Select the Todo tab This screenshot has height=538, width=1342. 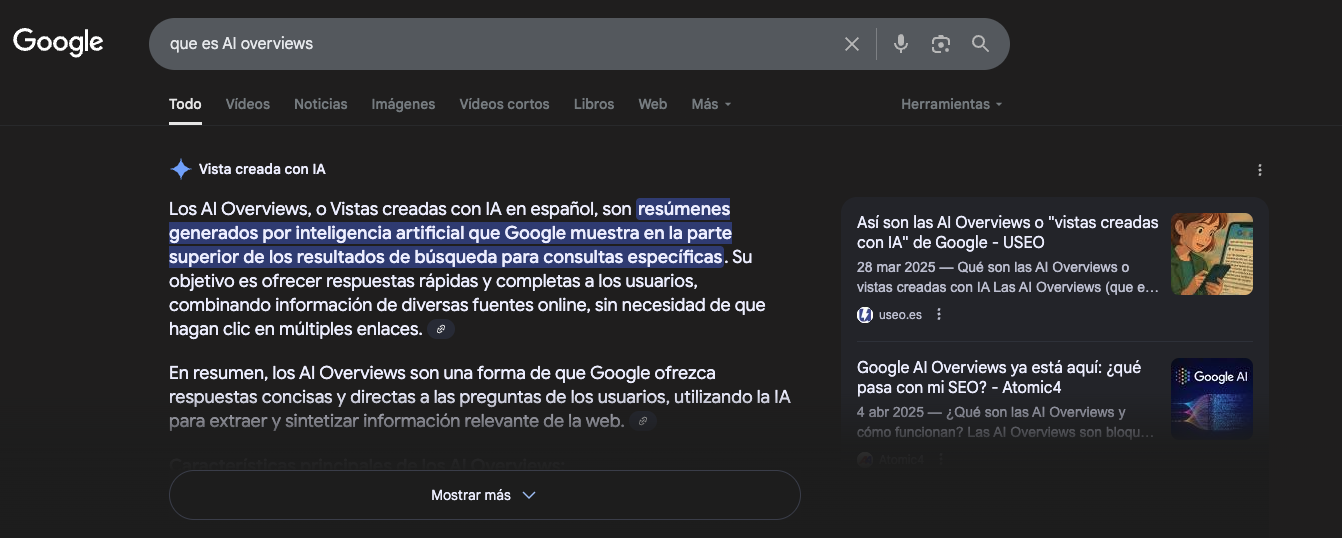(185, 104)
